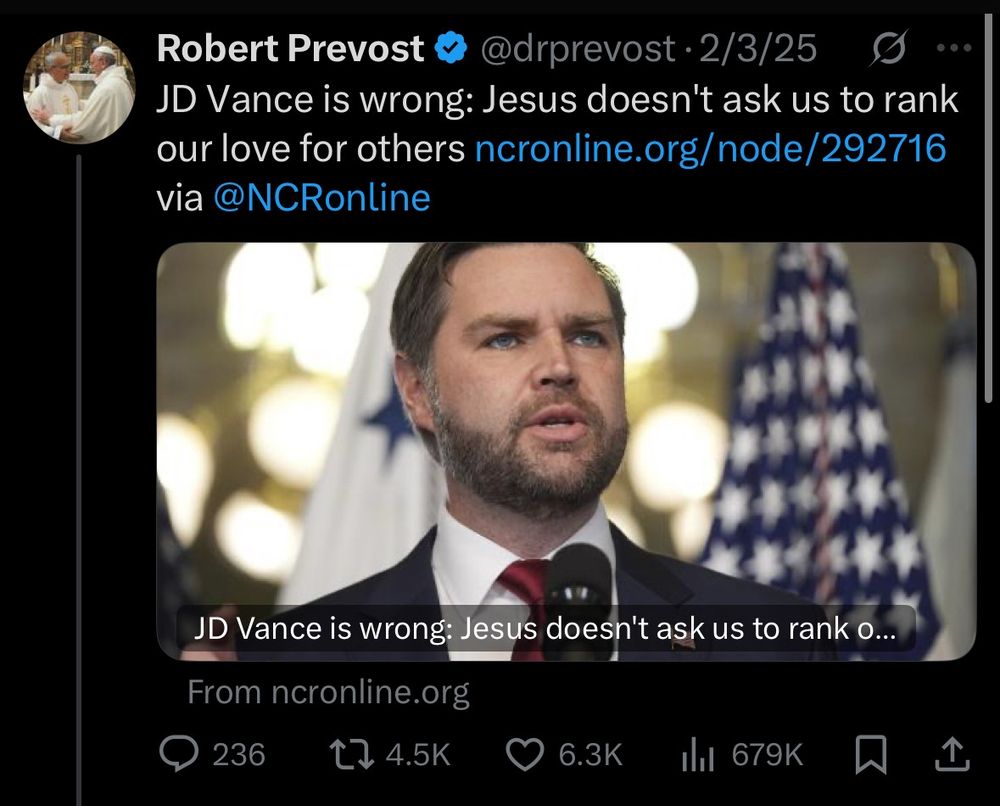Viewport: 1000px width, 806px height.
Task: Open the @drprevost handle
Action: (577, 49)
